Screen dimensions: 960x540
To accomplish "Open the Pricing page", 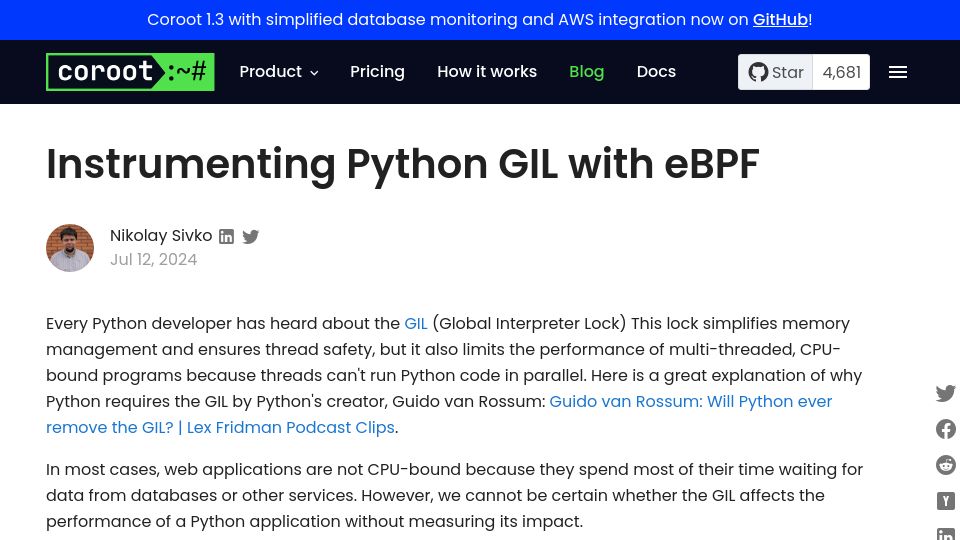I will 377,72.
